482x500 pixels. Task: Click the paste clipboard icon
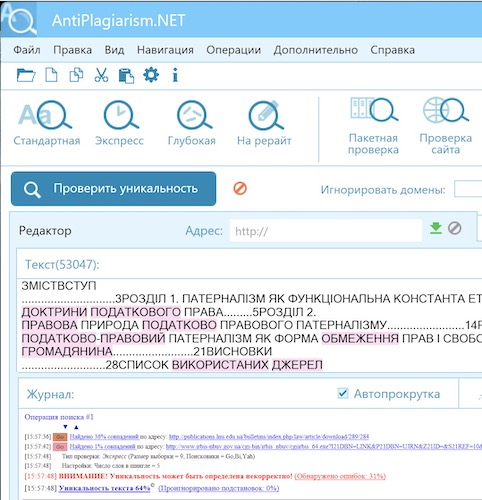[126, 75]
